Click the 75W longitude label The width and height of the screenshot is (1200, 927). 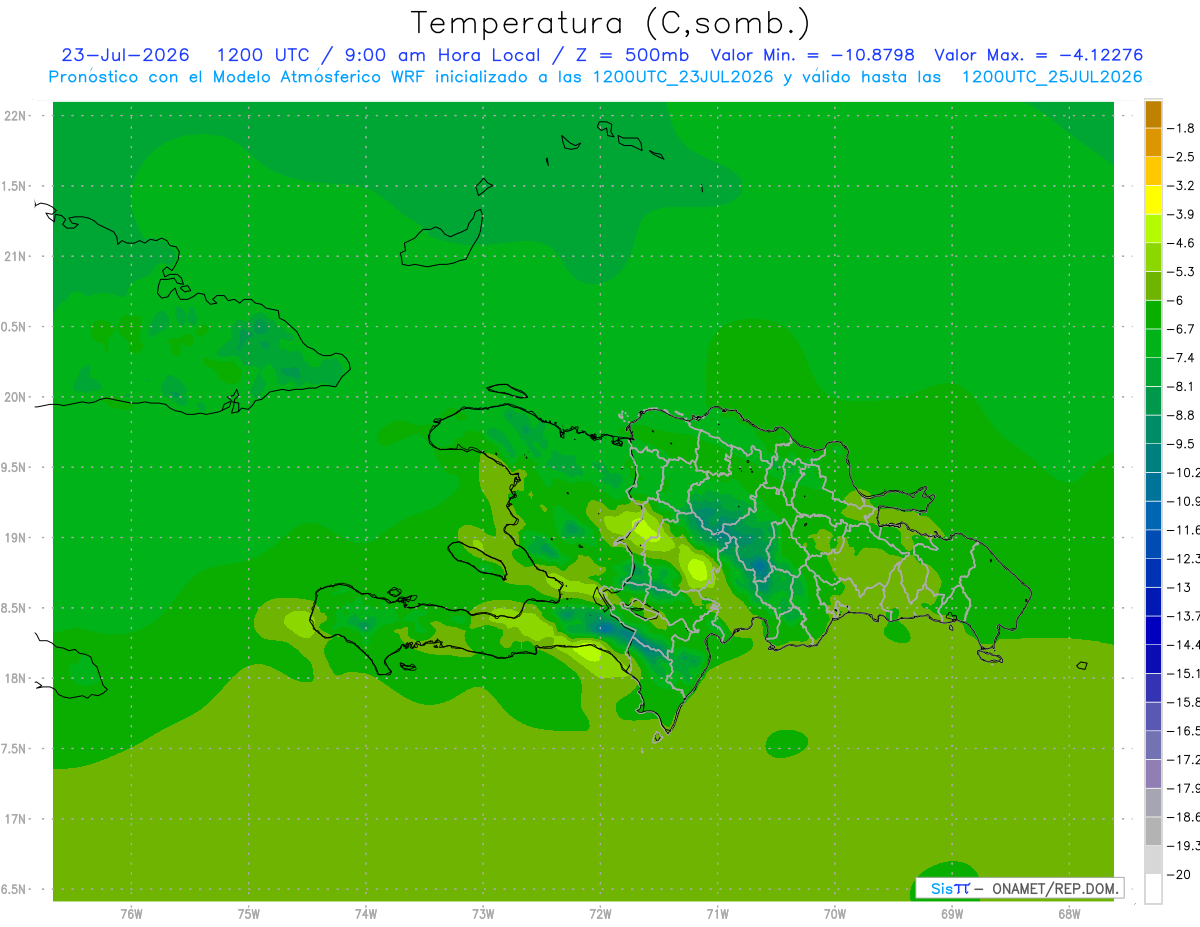(249, 913)
